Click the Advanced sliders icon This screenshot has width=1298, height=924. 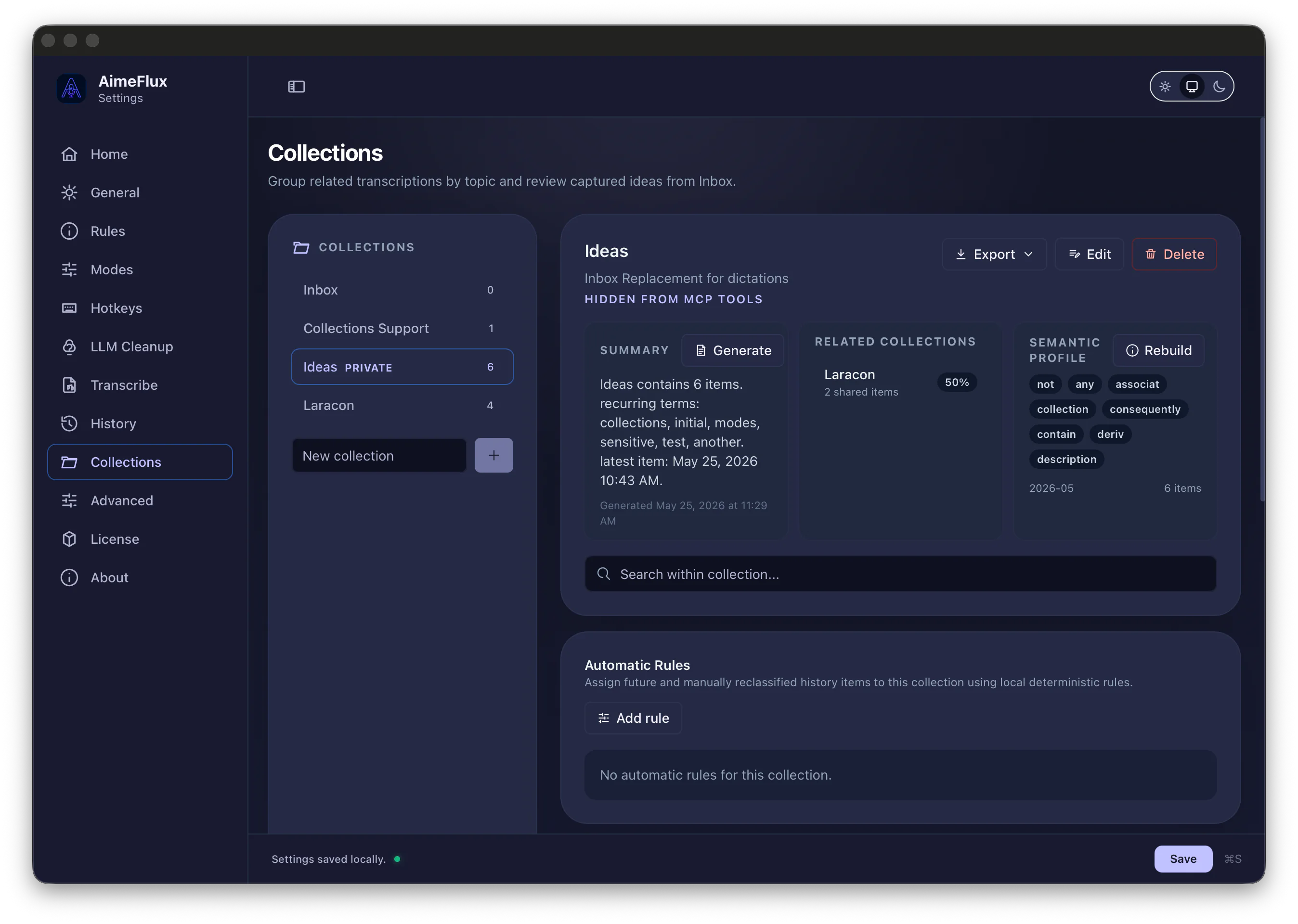(x=69, y=500)
